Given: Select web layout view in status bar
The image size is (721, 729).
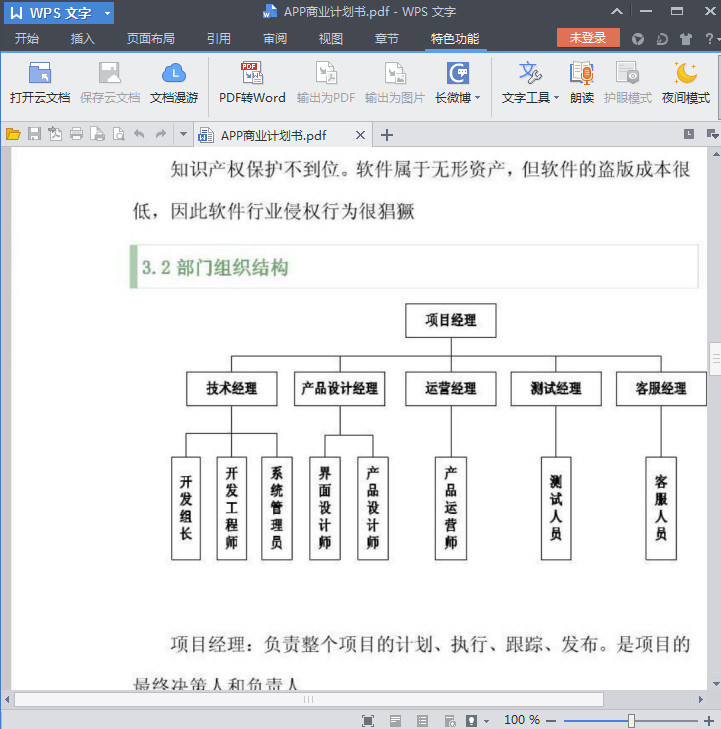Looking at the screenshot, I should tap(450, 721).
